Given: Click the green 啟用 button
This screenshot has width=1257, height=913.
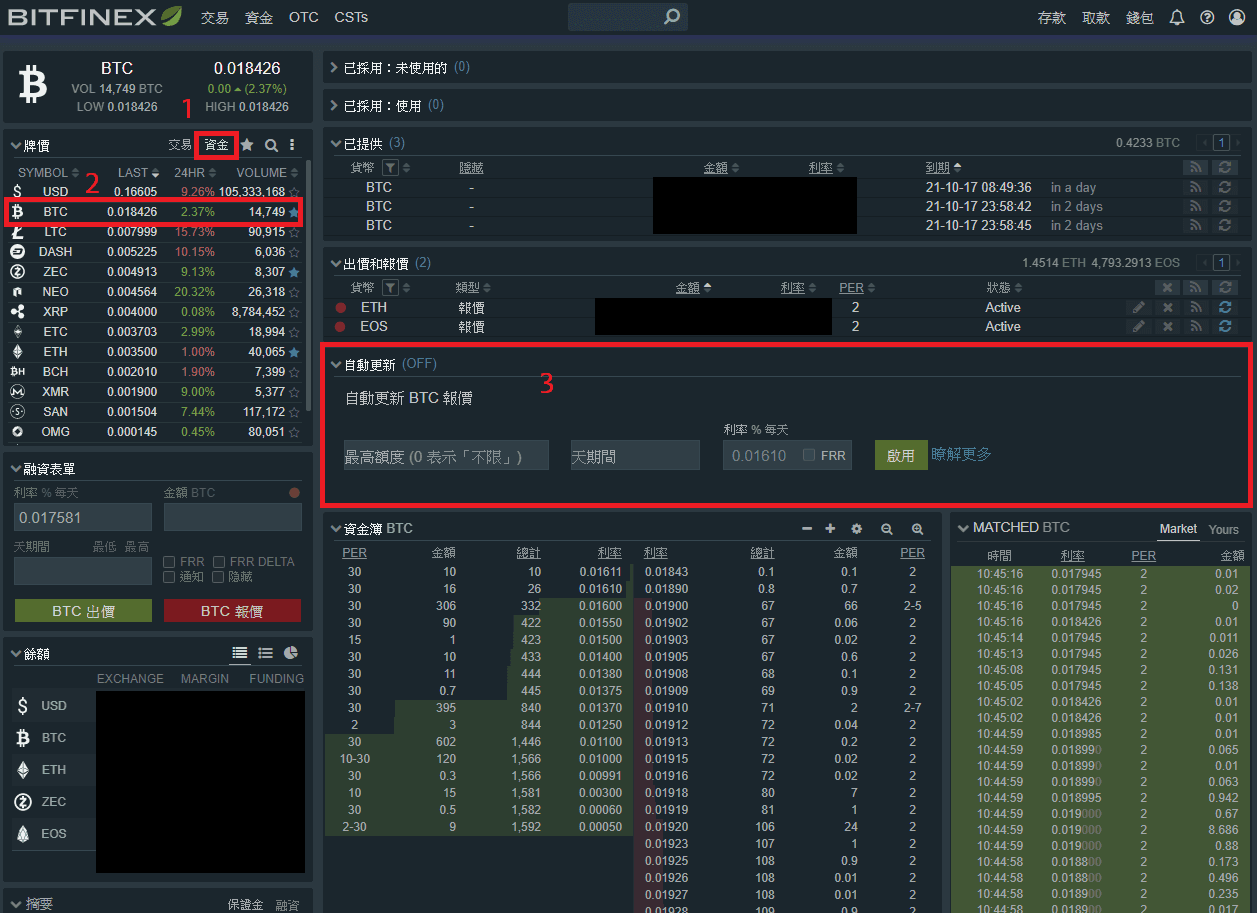Looking at the screenshot, I should point(899,455).
